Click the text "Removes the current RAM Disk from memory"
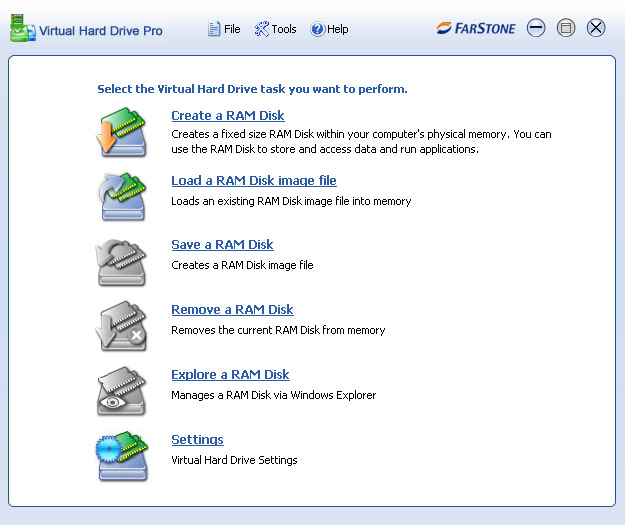The height and width of the screenshot is (525, 625). (x=278, y=330)
